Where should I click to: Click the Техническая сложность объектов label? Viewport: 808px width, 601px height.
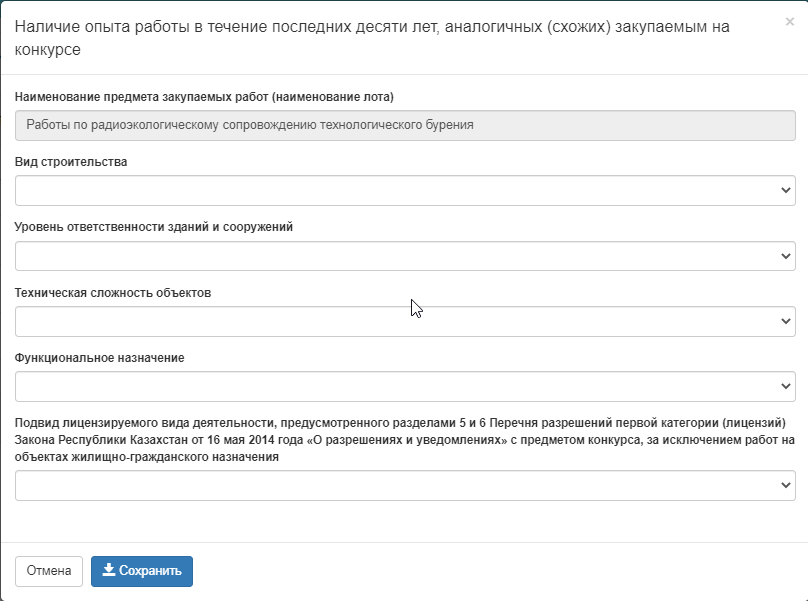pos(113,293)
